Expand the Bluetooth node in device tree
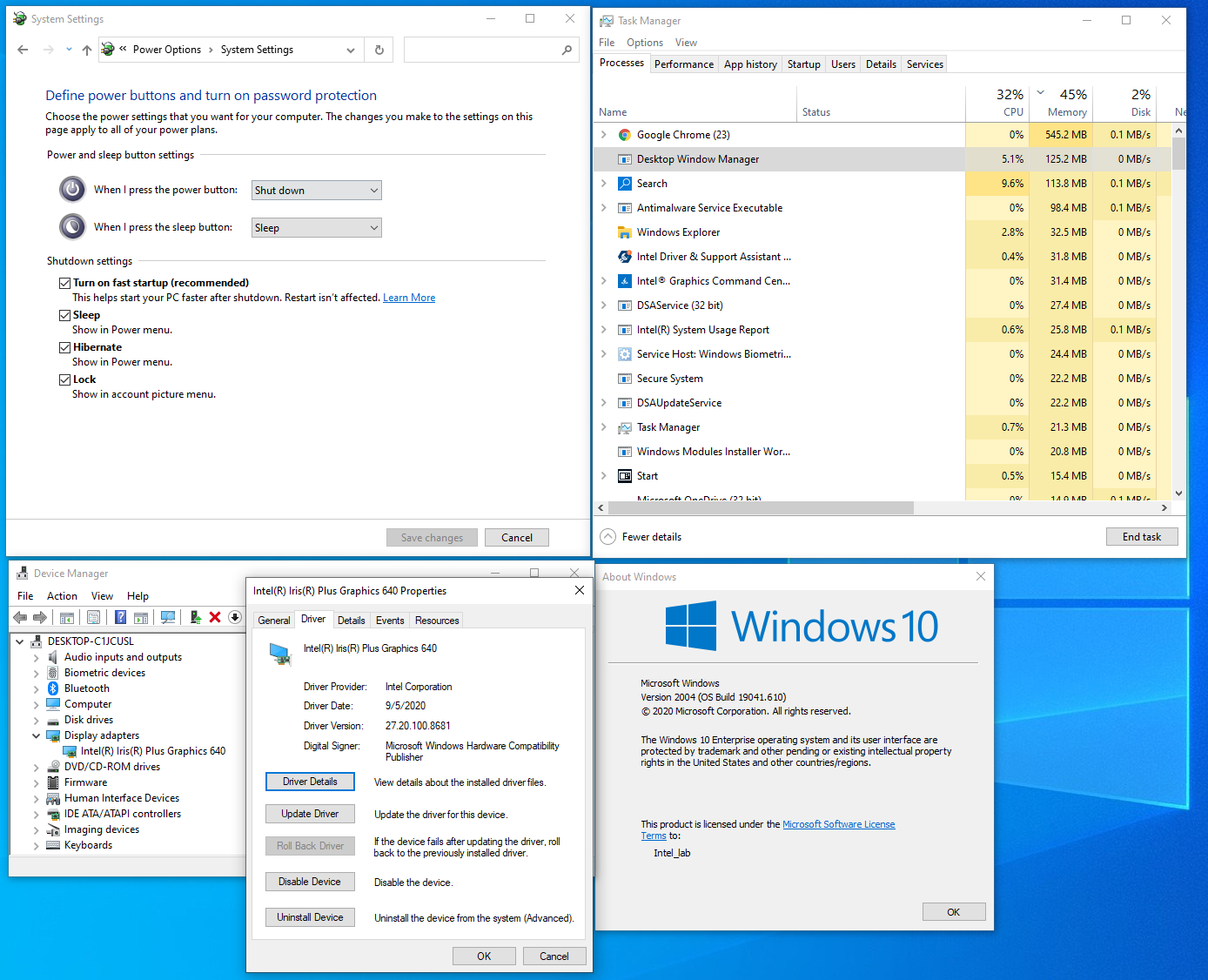This screenshot has width=1208, height=980. (x=37, y=689)
